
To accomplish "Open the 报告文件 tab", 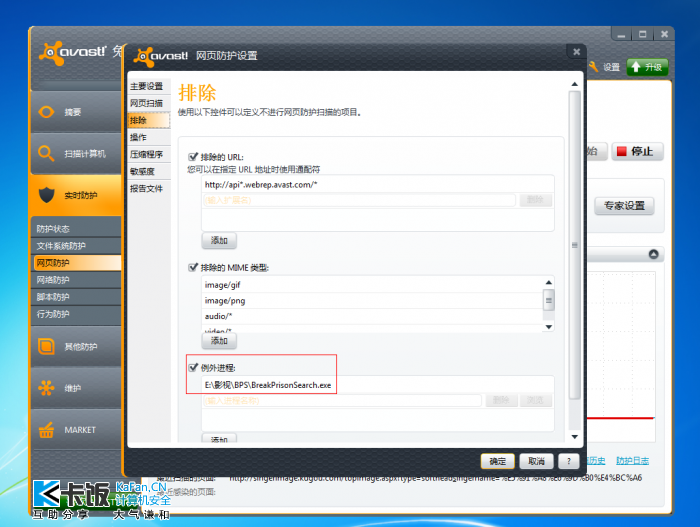I will tap(149, 188).
